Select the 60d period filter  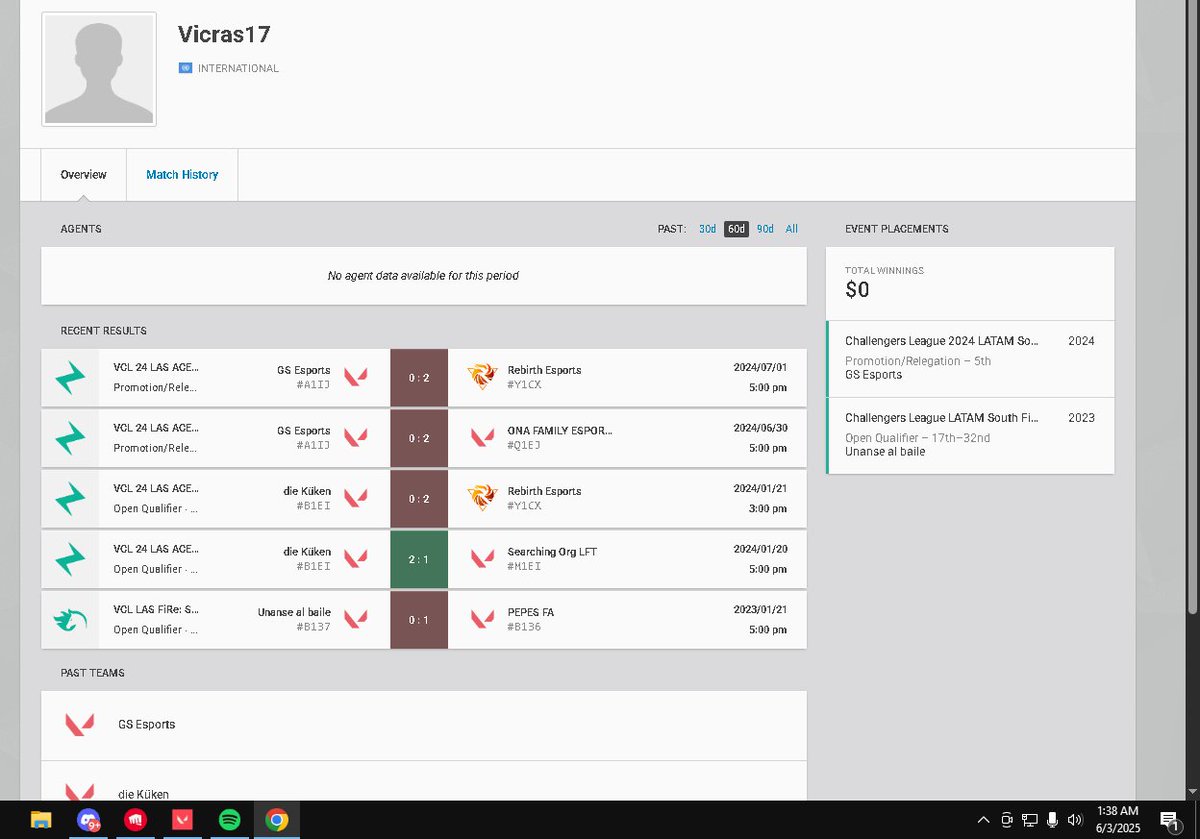point(736,229)
